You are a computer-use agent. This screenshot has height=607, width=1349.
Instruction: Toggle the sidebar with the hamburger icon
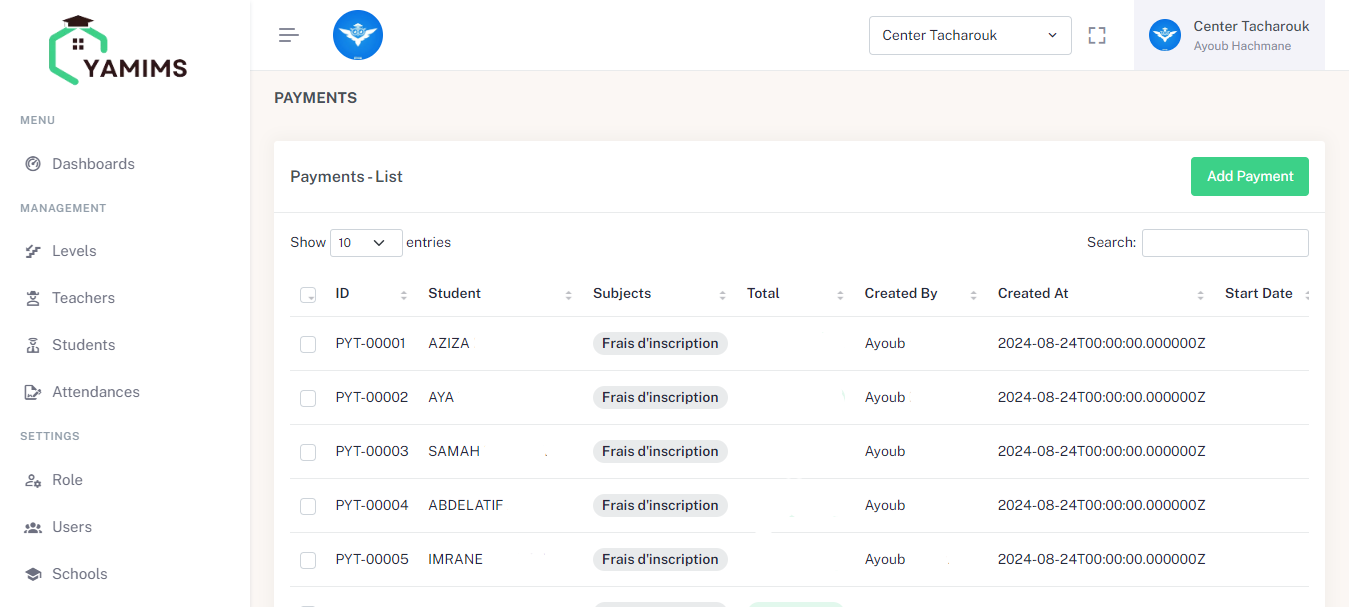[x=288, y=34]
